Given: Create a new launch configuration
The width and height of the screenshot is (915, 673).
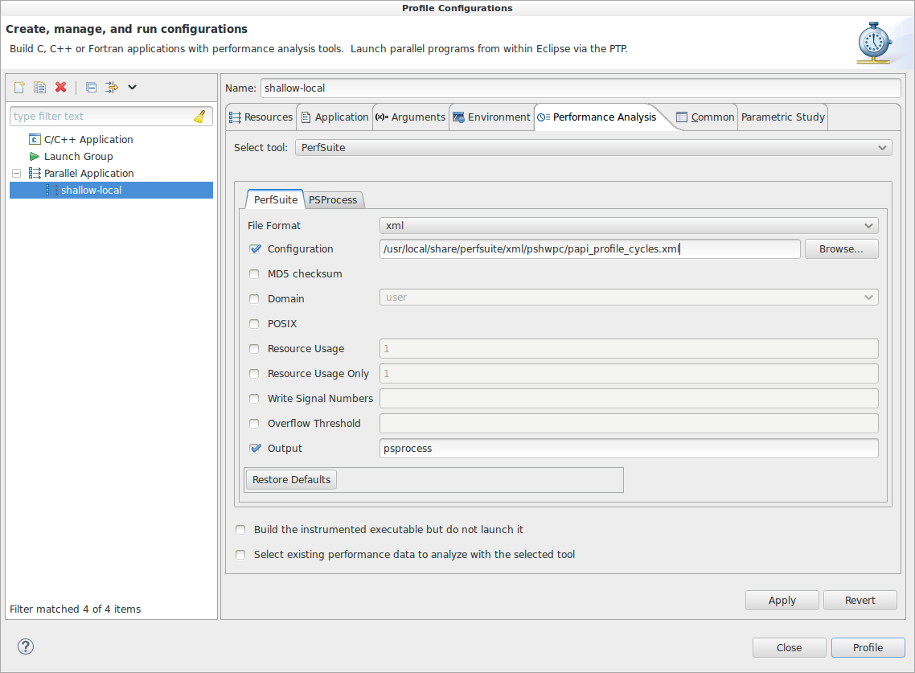Looking at the screenshot, I should (x=19, y=88).
